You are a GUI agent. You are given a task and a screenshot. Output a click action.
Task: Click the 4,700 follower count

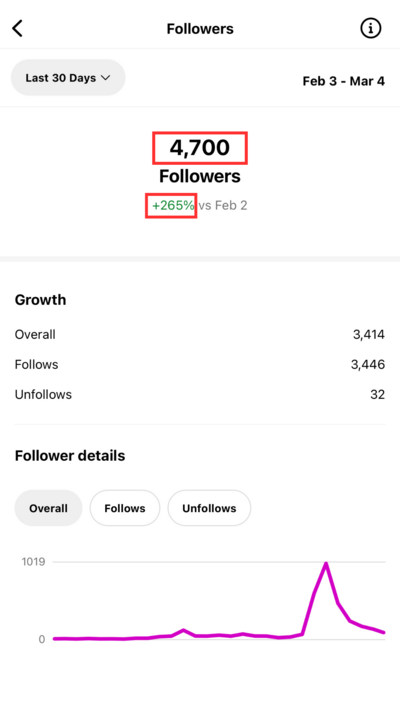tap(200, 148)
